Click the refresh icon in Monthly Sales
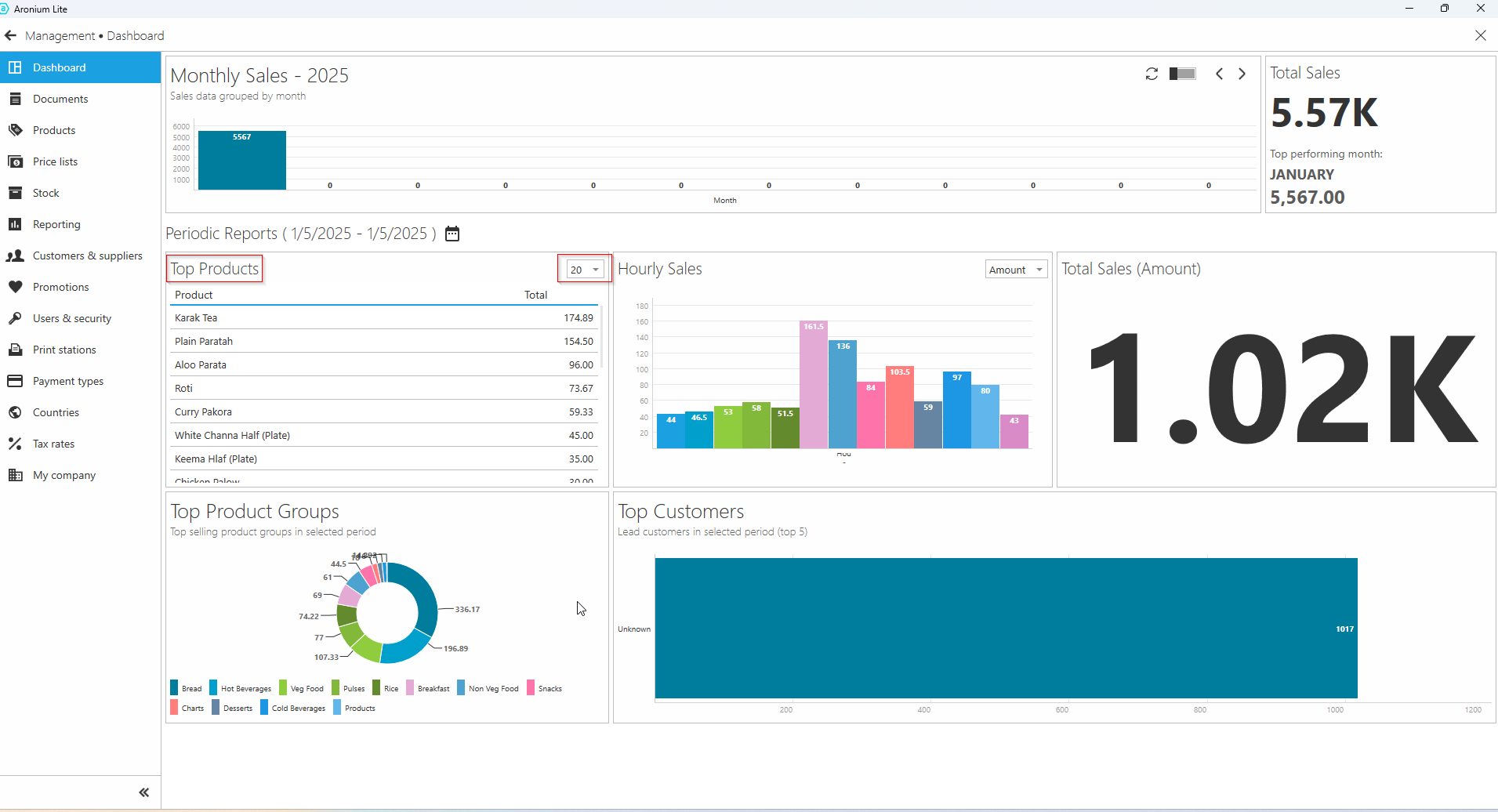1498x812 pixels. coord(1152,74)
